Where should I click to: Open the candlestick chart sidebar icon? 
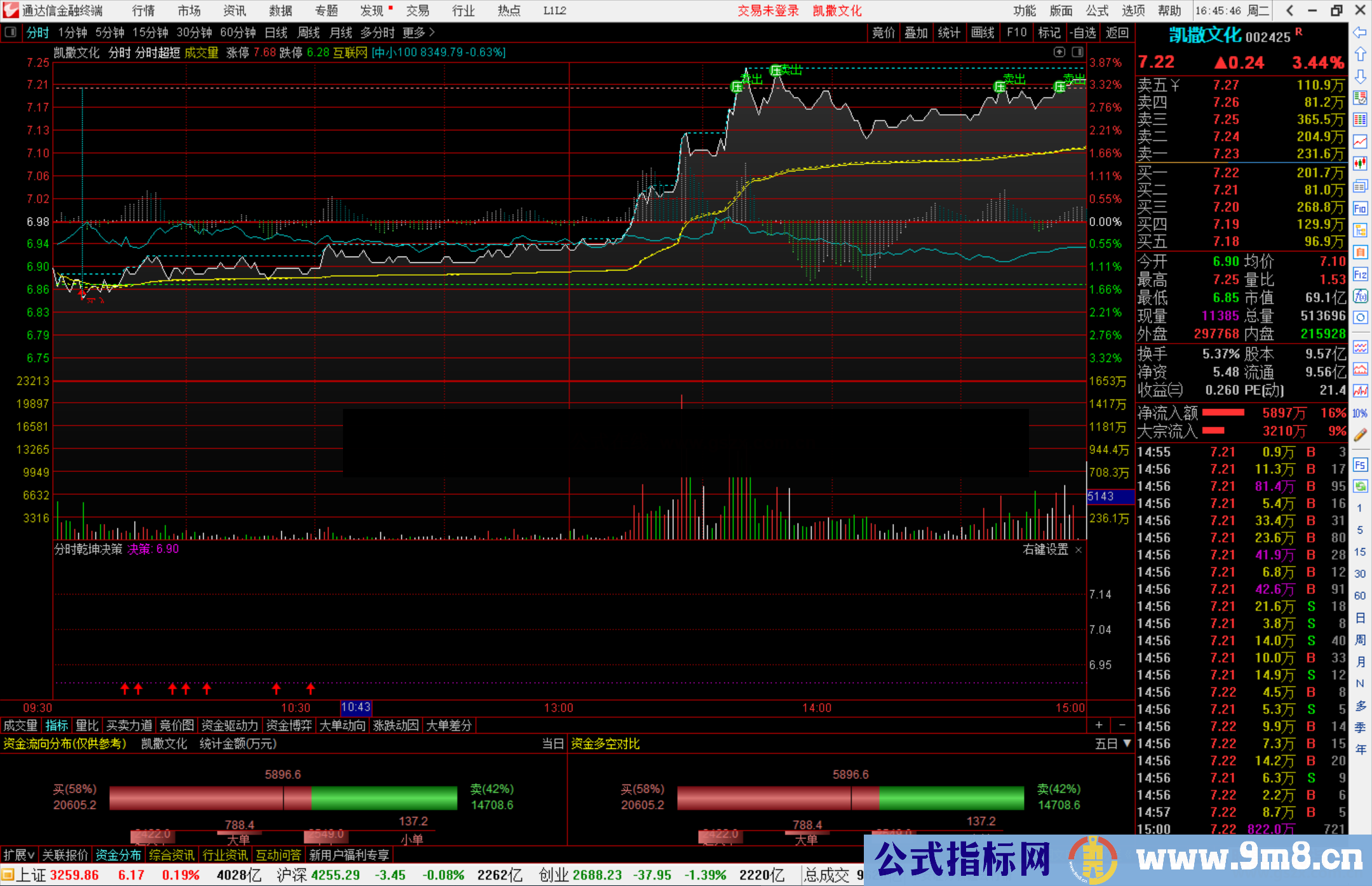tap(1360, 163)
